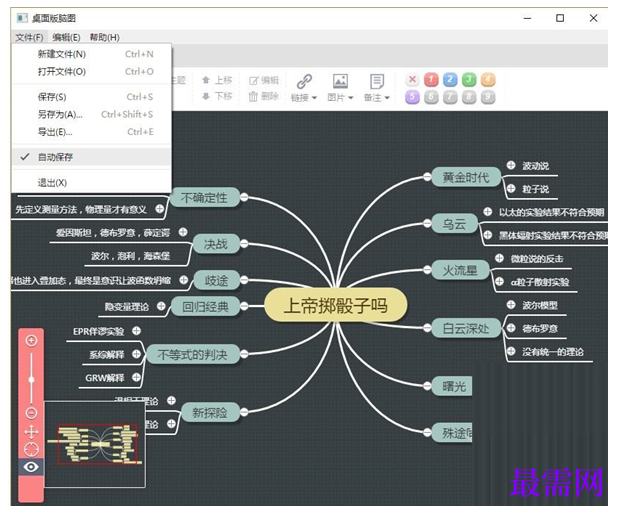Click the image (图片) icon
The image size is (622, 514).
click(x=340, y=81)
